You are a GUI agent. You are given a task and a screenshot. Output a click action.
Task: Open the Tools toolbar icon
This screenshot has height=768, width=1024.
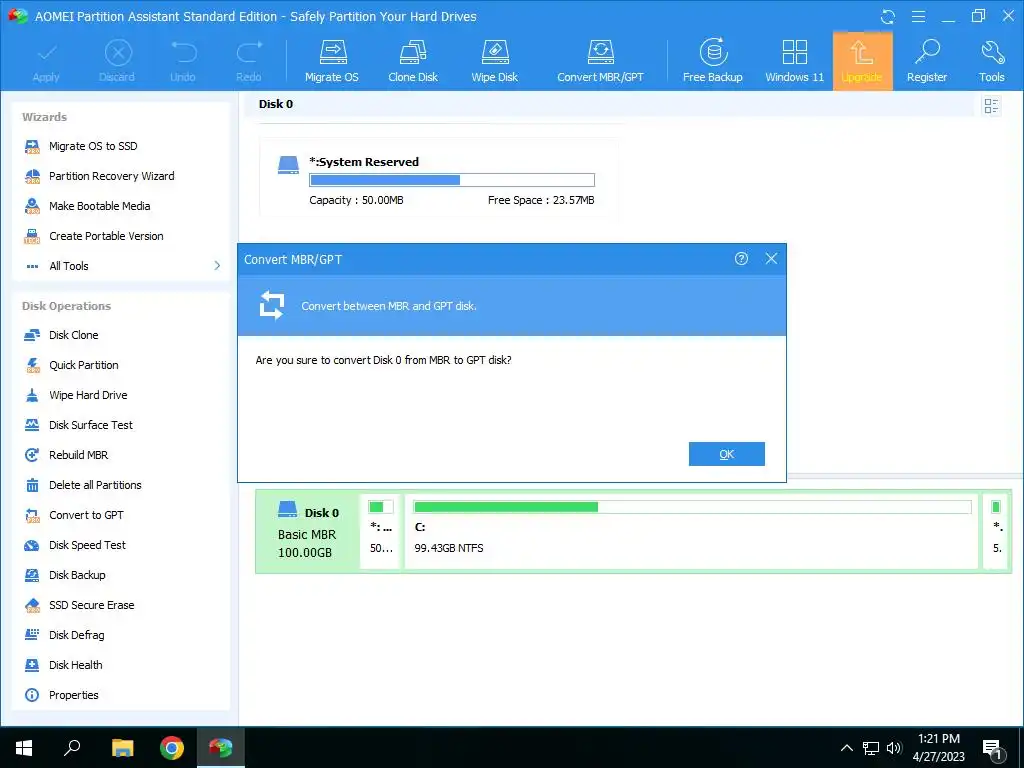991,61
